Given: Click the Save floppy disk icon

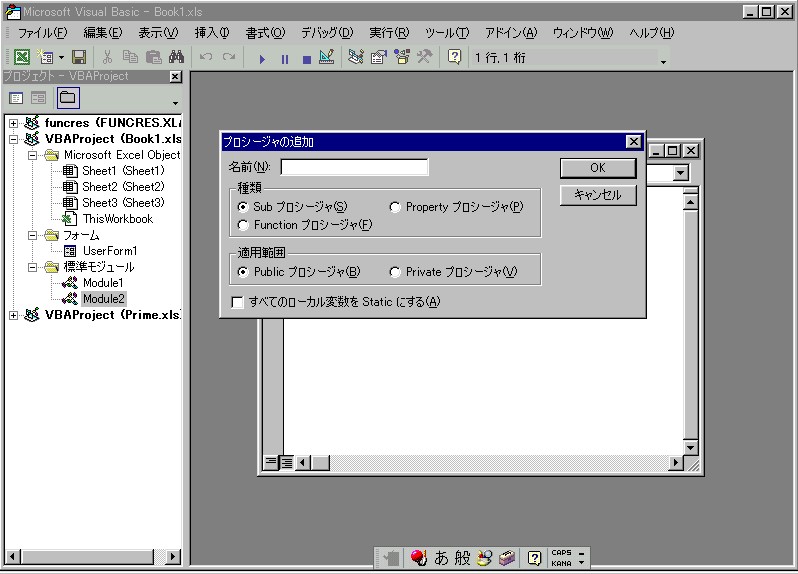Looking at the screenshot, I should [78, 58].
